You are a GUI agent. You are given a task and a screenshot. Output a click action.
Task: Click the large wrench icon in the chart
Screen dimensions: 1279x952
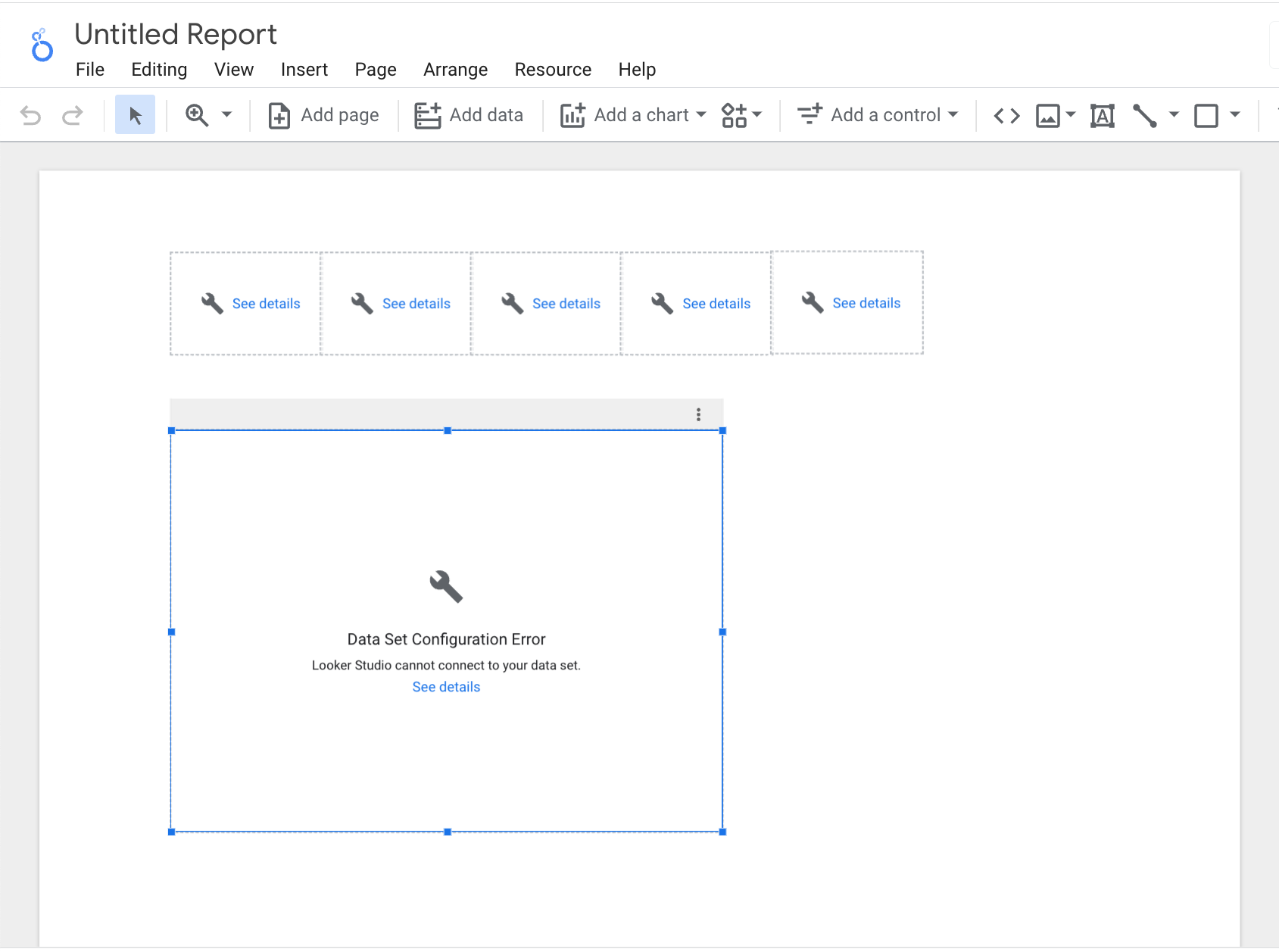pyautogui.click(x=446, y=586)
